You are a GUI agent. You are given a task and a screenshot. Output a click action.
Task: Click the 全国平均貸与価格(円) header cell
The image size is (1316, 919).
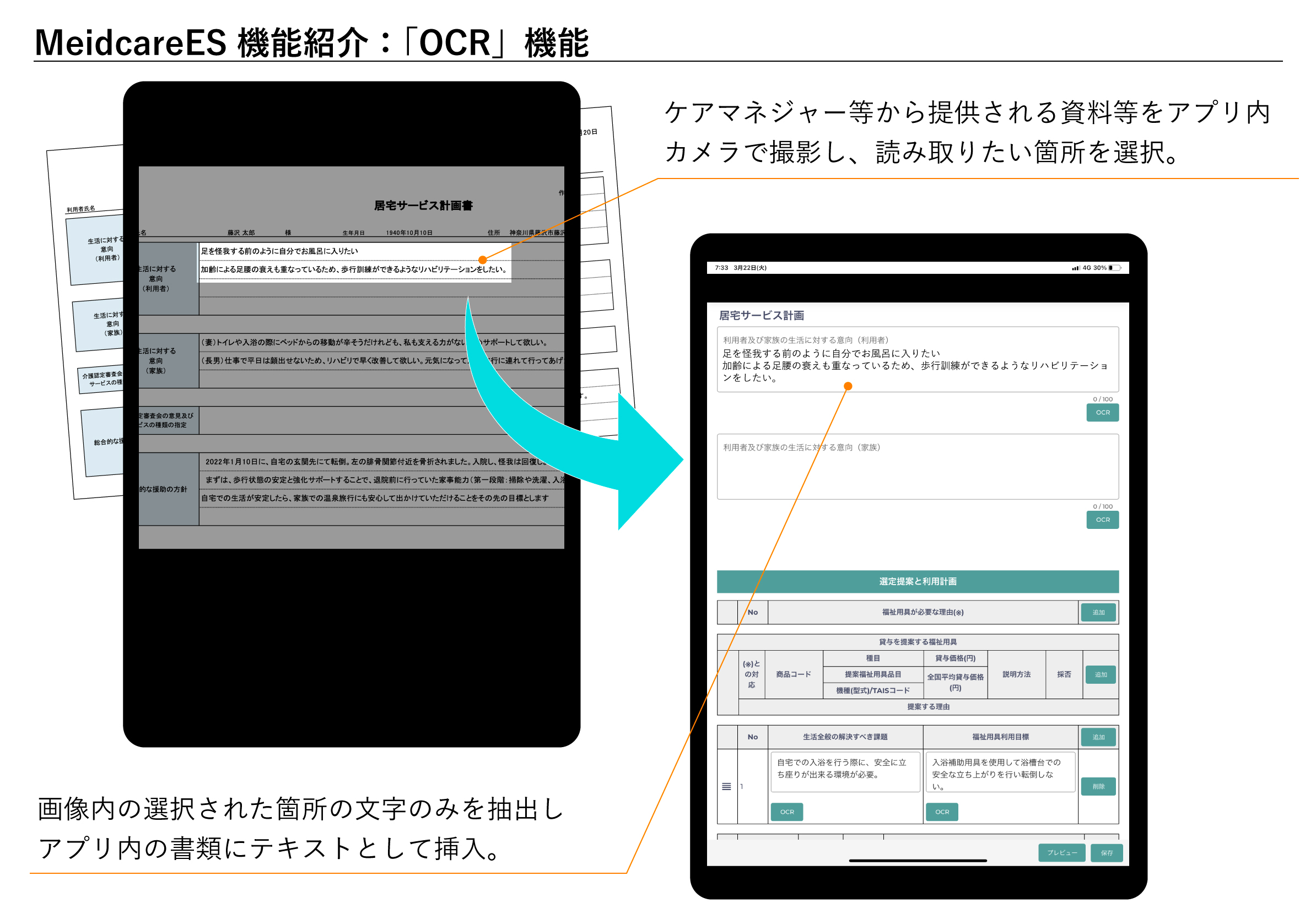point(955,683)
